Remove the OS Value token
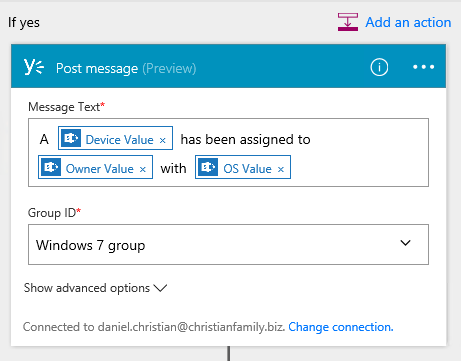 click(x=281, y=169)
